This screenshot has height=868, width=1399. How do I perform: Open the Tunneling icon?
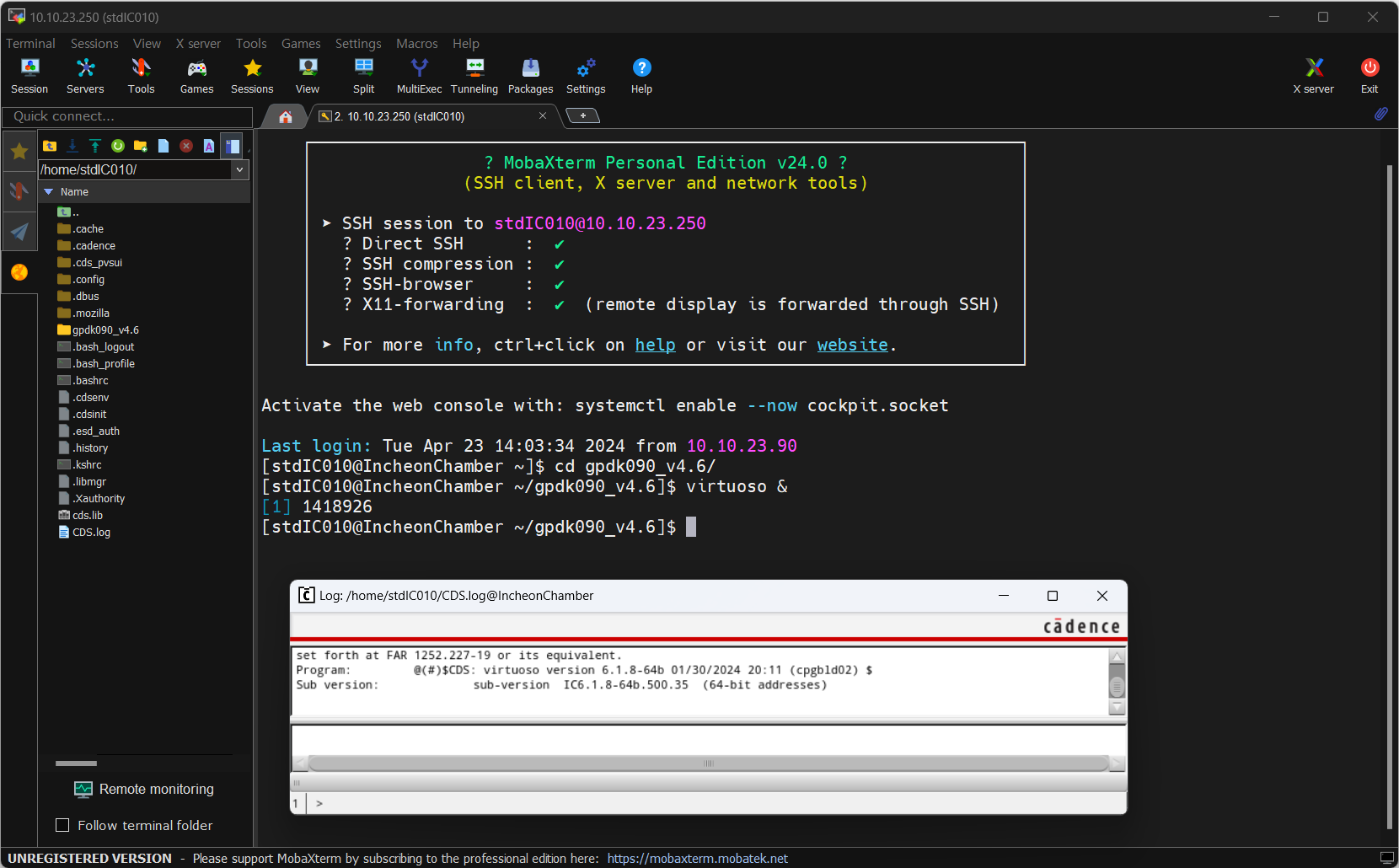(474, 76)
